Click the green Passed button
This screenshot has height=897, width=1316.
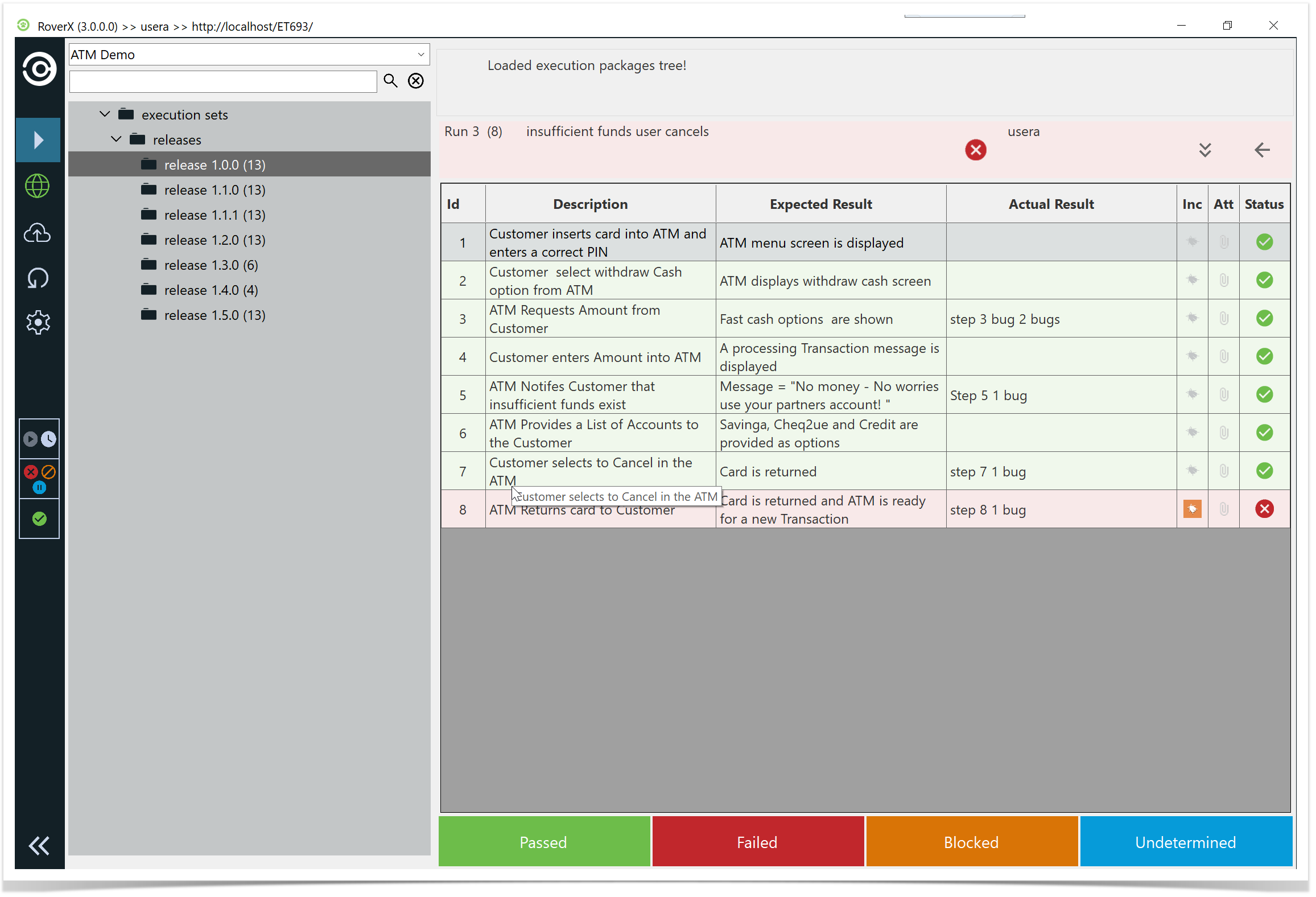coord(543,842)
